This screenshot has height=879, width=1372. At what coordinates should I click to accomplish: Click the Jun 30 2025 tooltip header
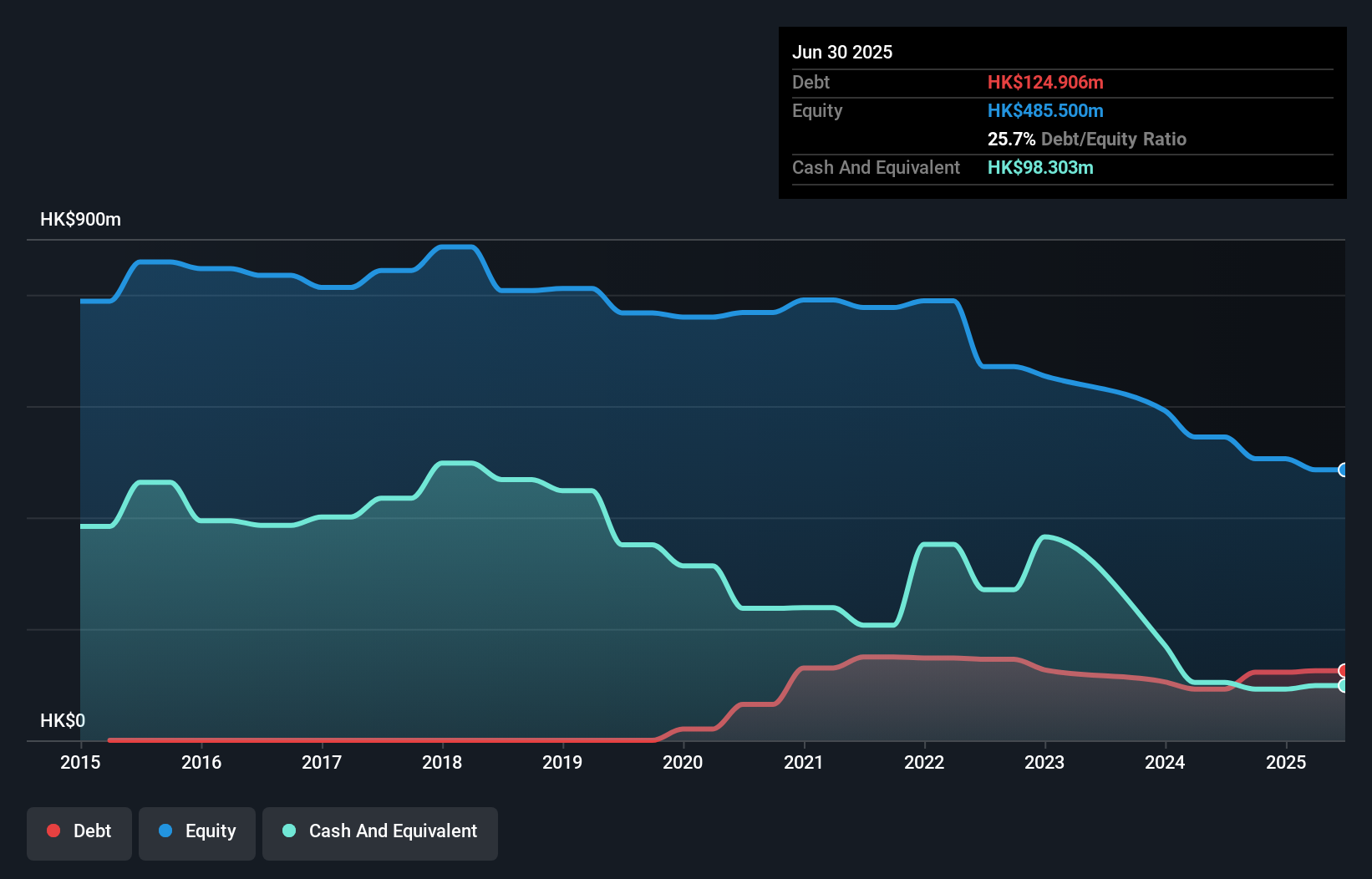pyautogui.click(x=842, y=52)
